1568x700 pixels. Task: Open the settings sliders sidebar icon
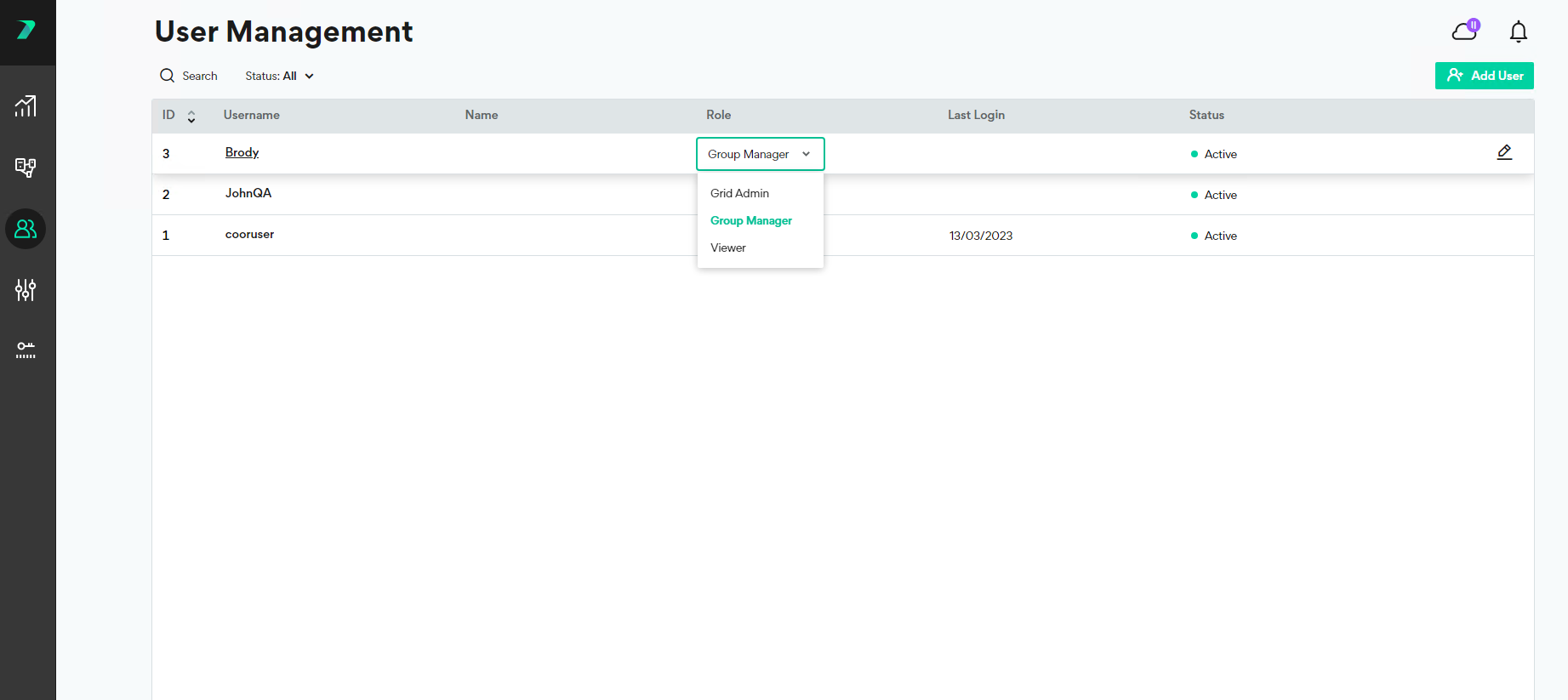coord(26,290)
